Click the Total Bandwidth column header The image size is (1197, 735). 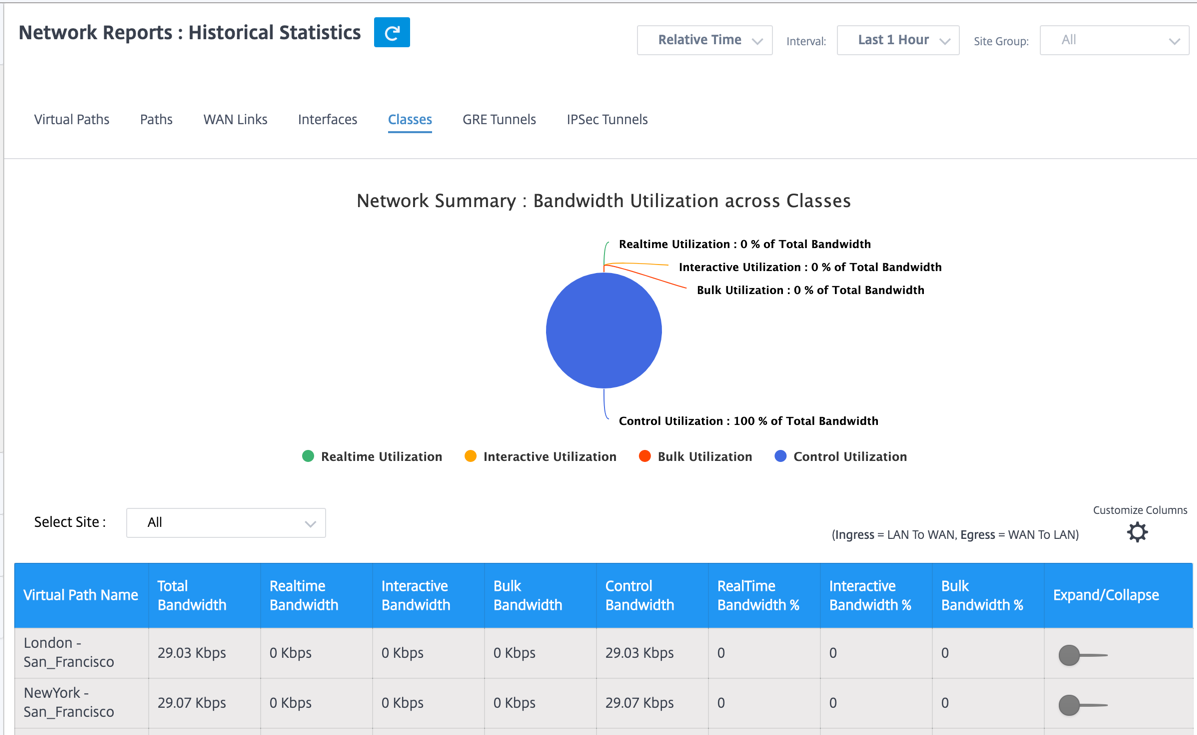(205, 595)
